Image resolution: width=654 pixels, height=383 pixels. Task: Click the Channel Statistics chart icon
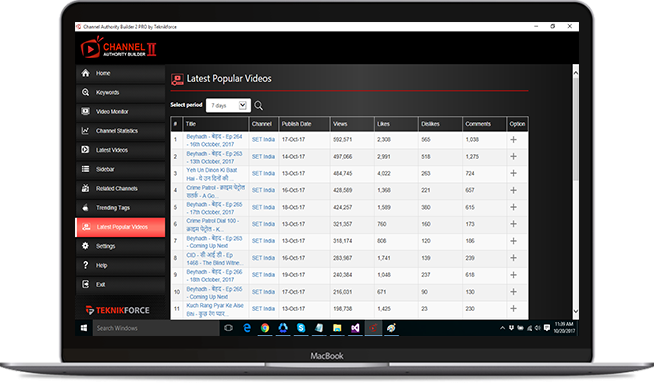click(86, 131)
